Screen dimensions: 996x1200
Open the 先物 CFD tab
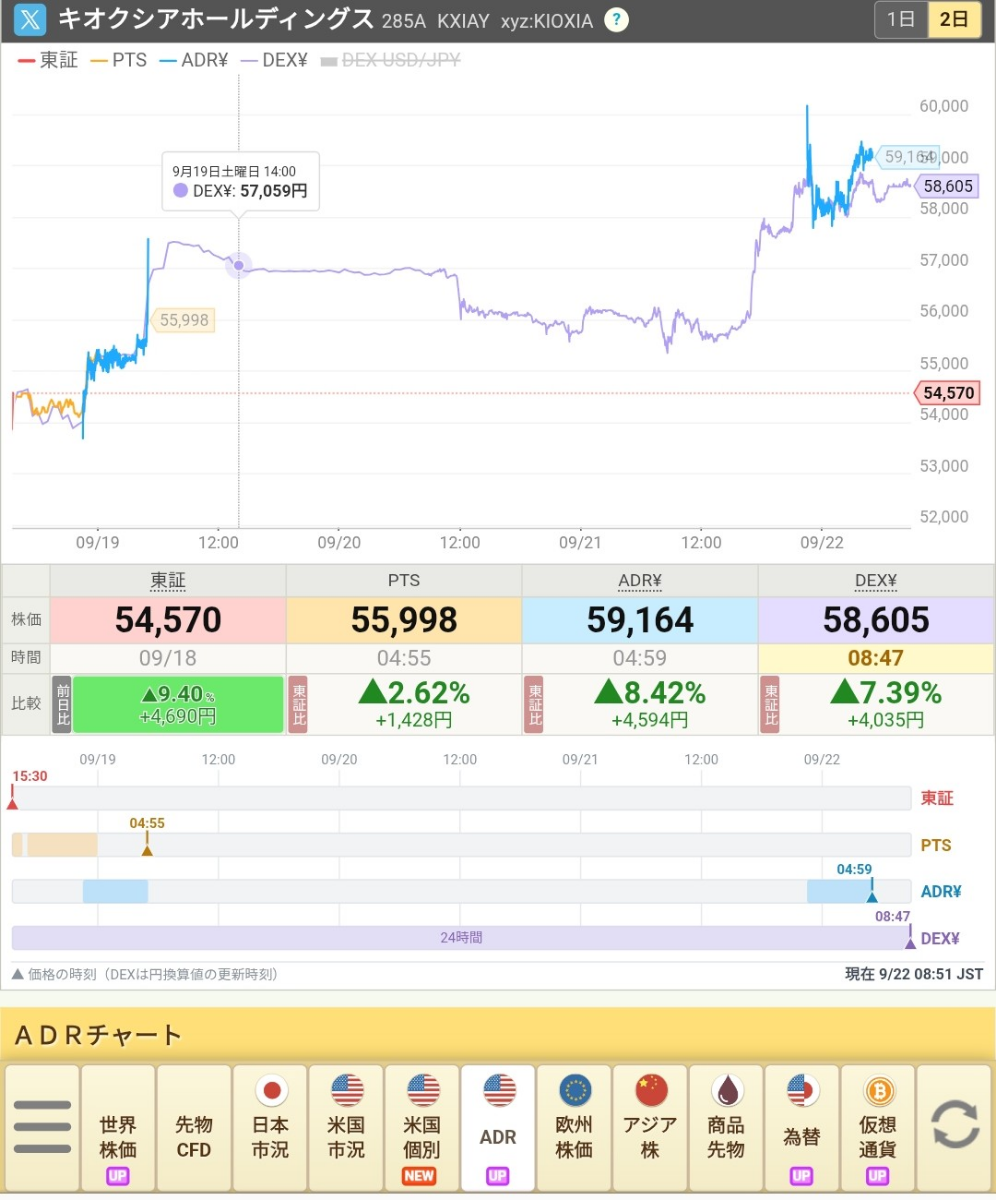point(194,1127)
